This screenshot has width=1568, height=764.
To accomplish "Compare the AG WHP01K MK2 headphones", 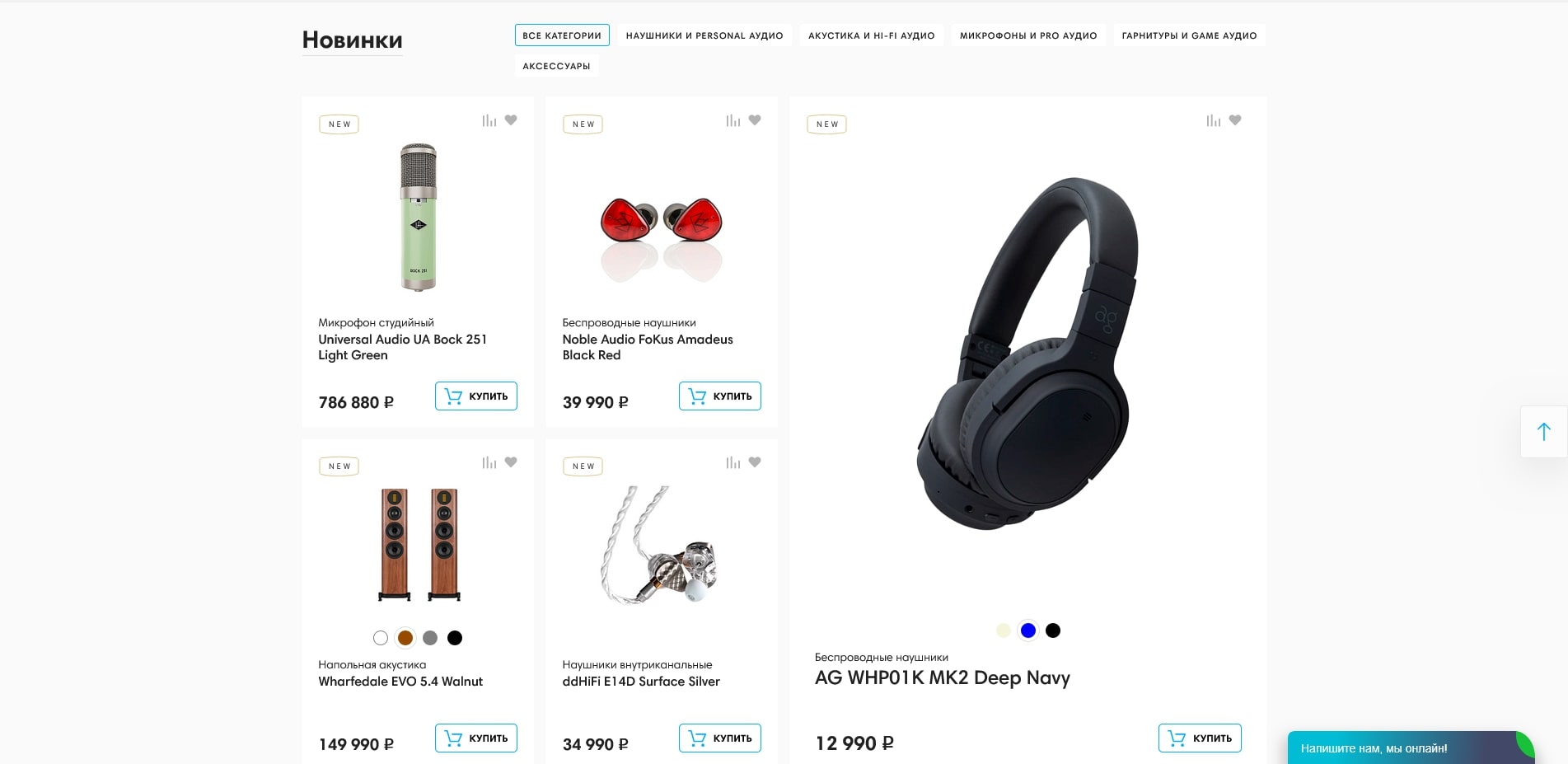I will pos(1214,120).
